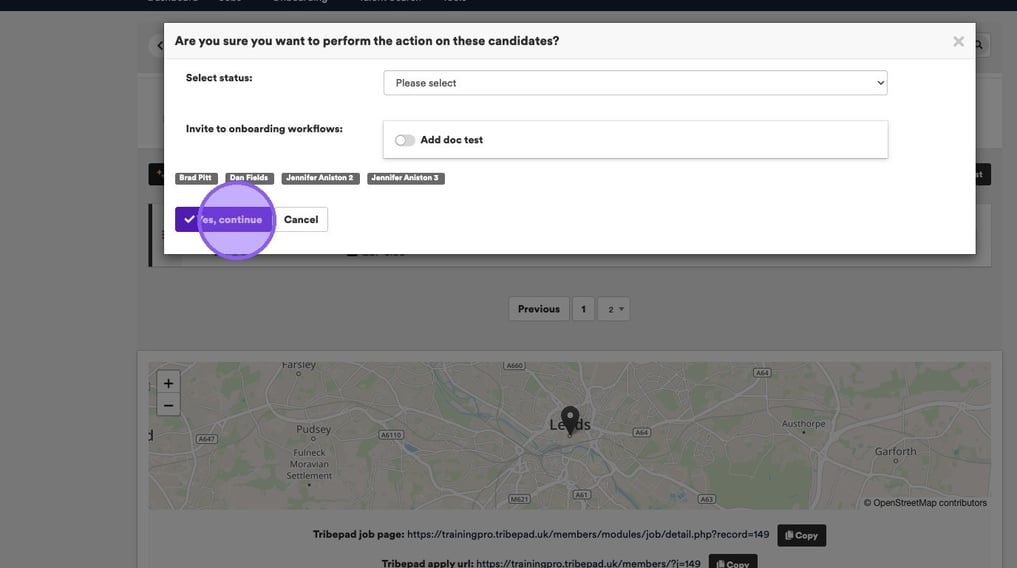
Task: Go to the Previous page
Action: [x=538, y=309]
